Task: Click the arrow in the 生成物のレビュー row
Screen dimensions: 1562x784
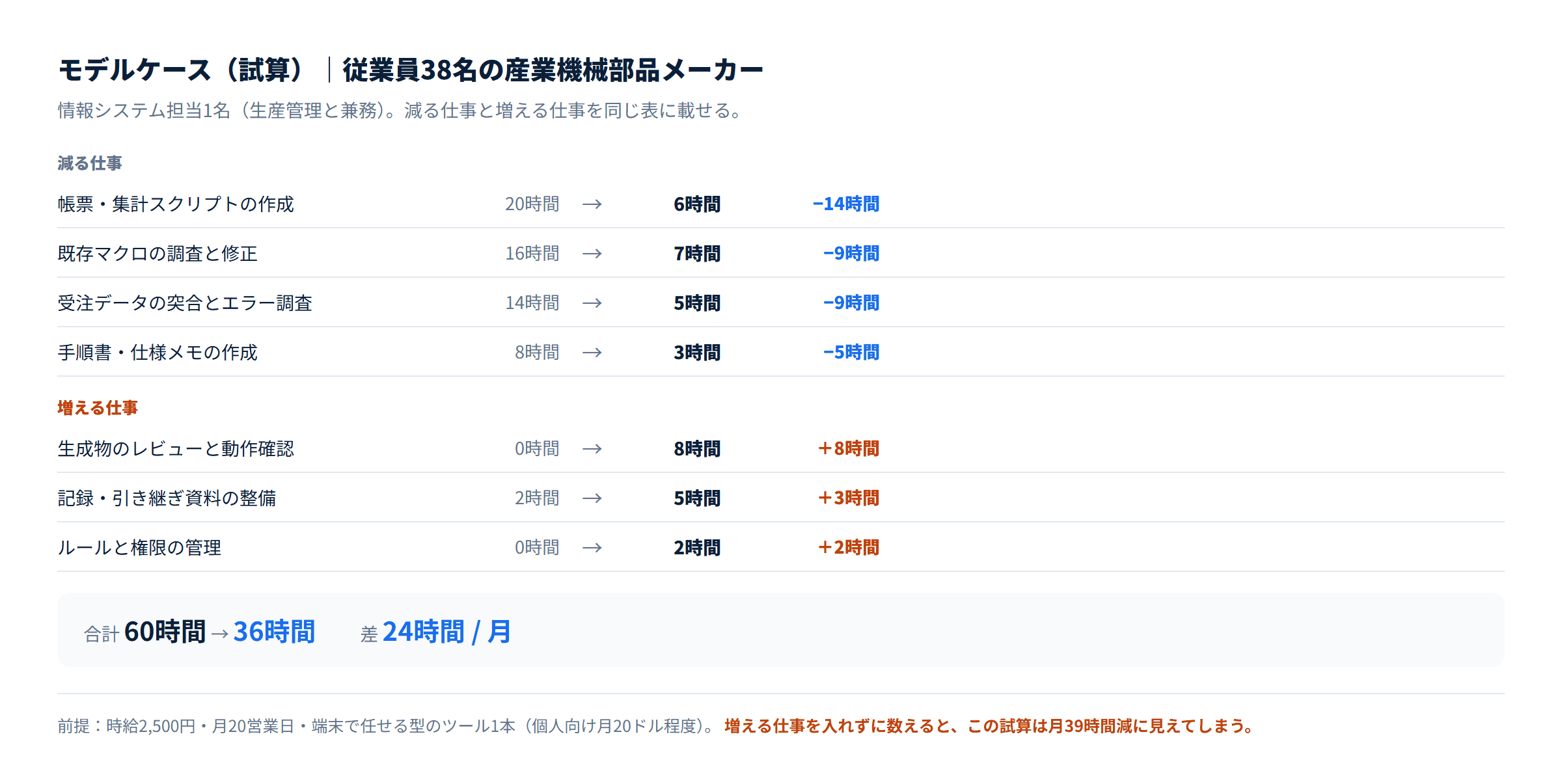Action: coord(592,449)
